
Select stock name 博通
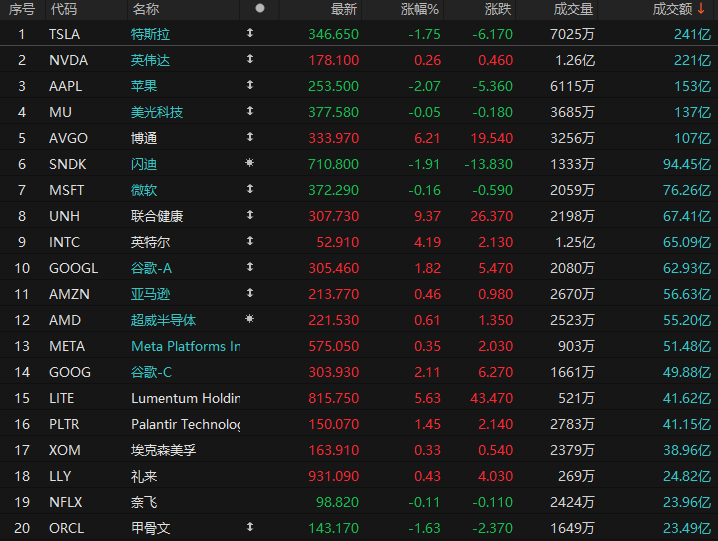tap(144, 138)
